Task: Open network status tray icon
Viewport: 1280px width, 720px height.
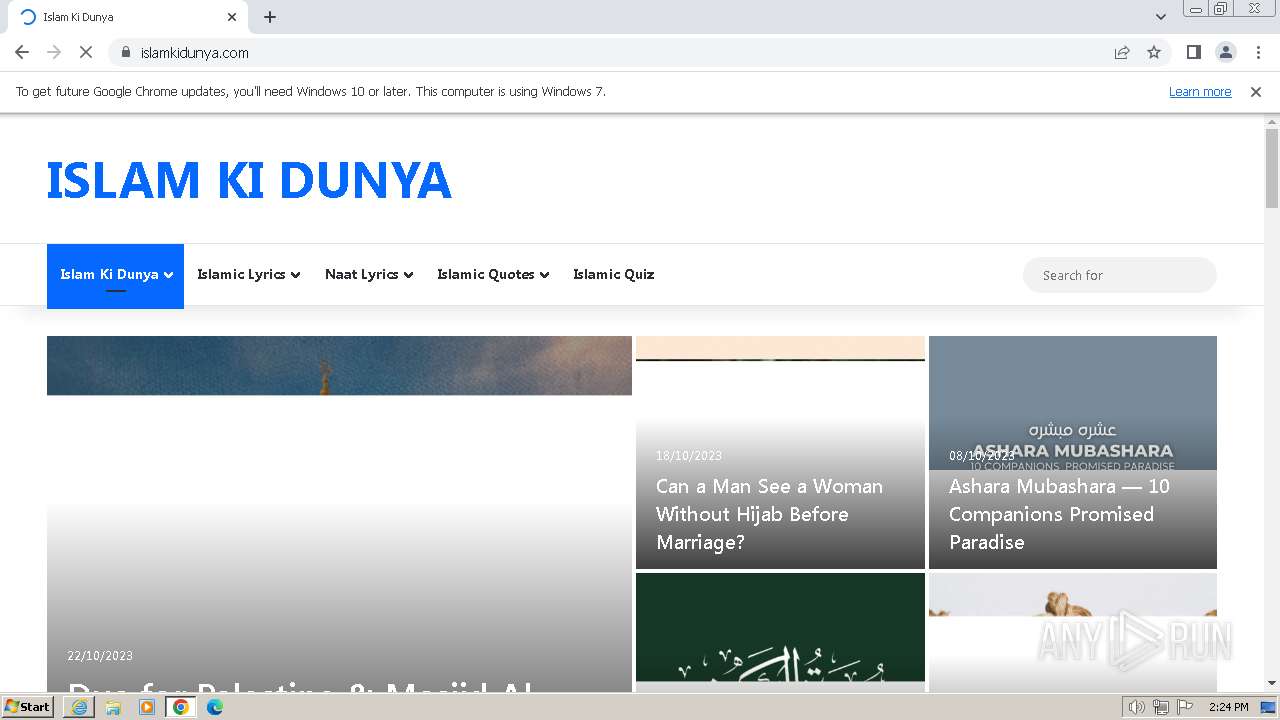Action: (1161, 707)
